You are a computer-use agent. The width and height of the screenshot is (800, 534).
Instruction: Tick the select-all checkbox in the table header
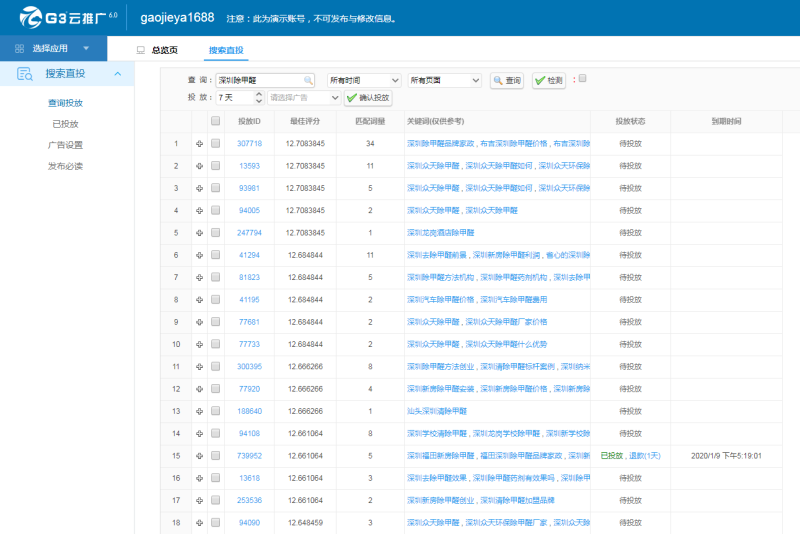(x=215, y=121)
